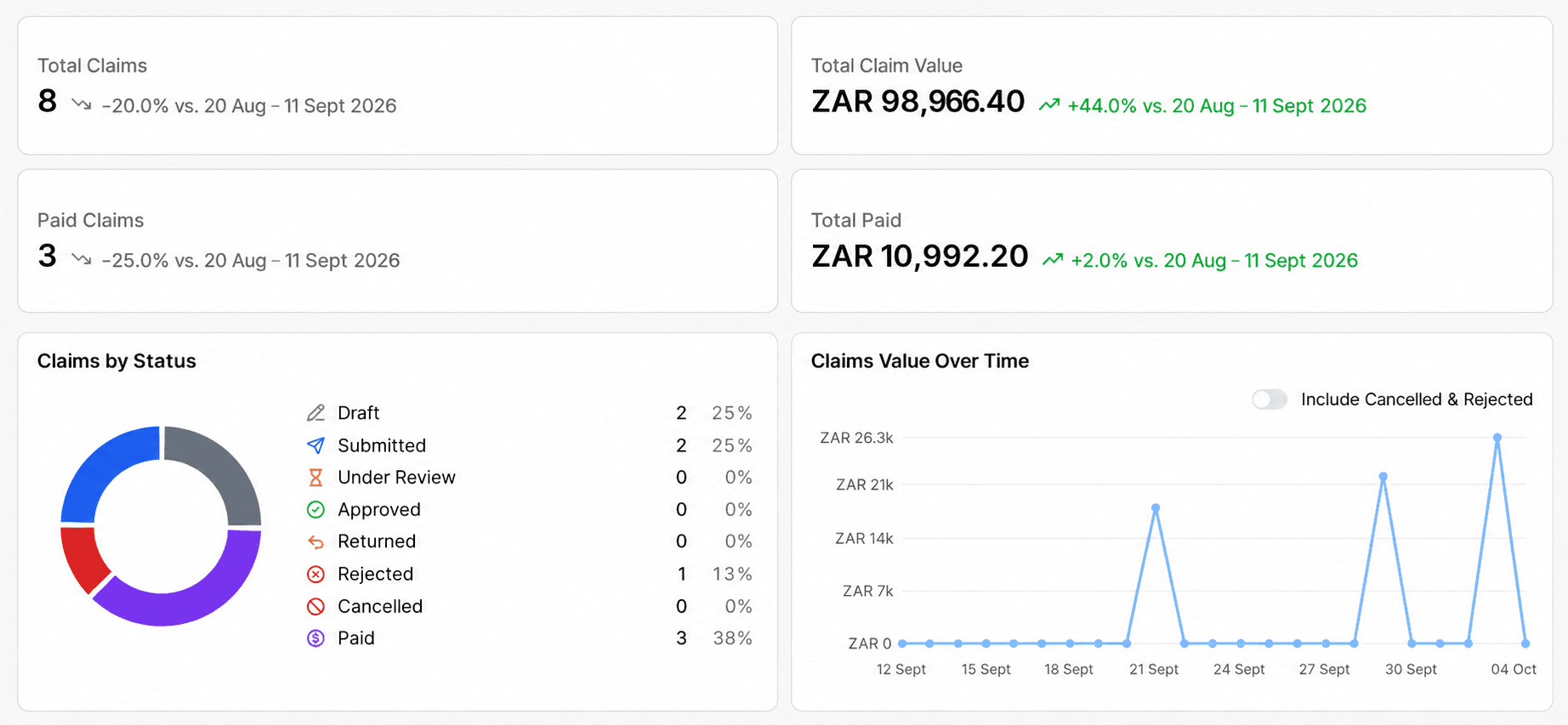Click the chart peak point before 30 Sept
This screenshot has width=1568, height=725.
point(1383,477)
